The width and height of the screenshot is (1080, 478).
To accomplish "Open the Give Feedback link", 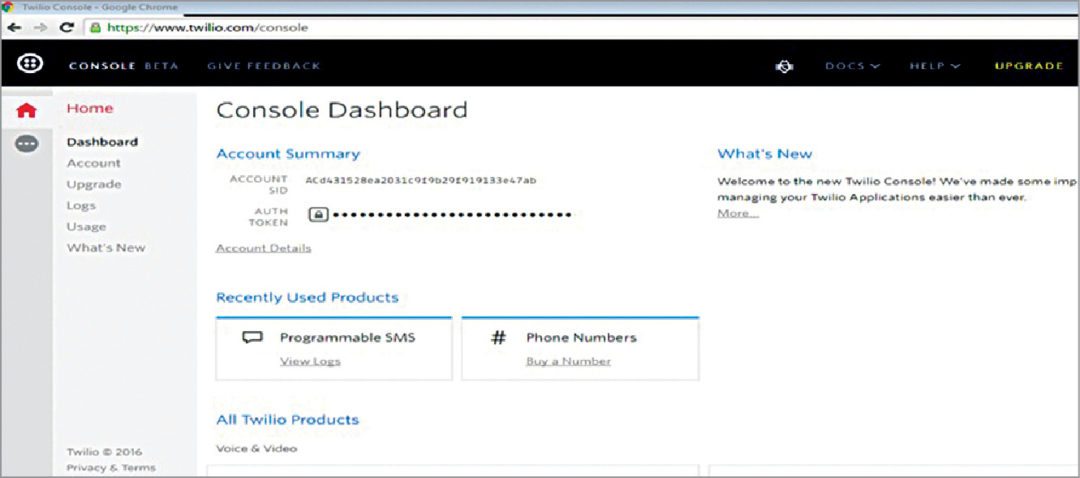I will click(263, 66).
